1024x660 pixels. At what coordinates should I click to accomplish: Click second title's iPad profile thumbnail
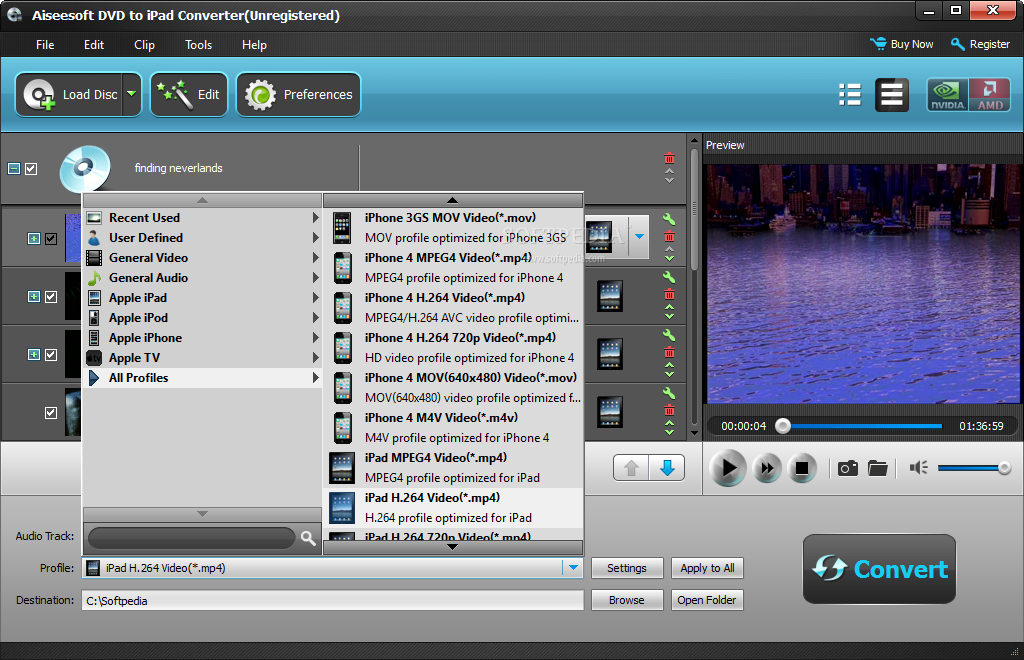pos(610,296)
